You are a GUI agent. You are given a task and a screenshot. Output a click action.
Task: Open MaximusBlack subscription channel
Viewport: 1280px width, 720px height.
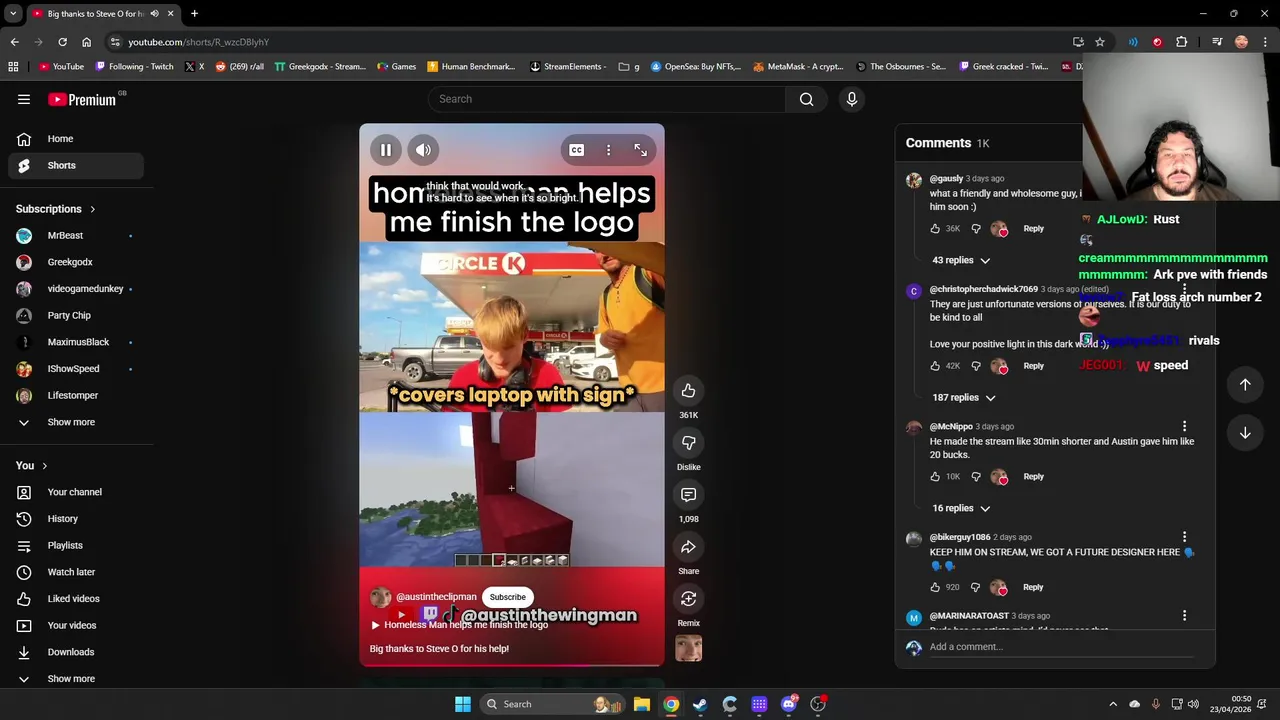coord(76,342)
